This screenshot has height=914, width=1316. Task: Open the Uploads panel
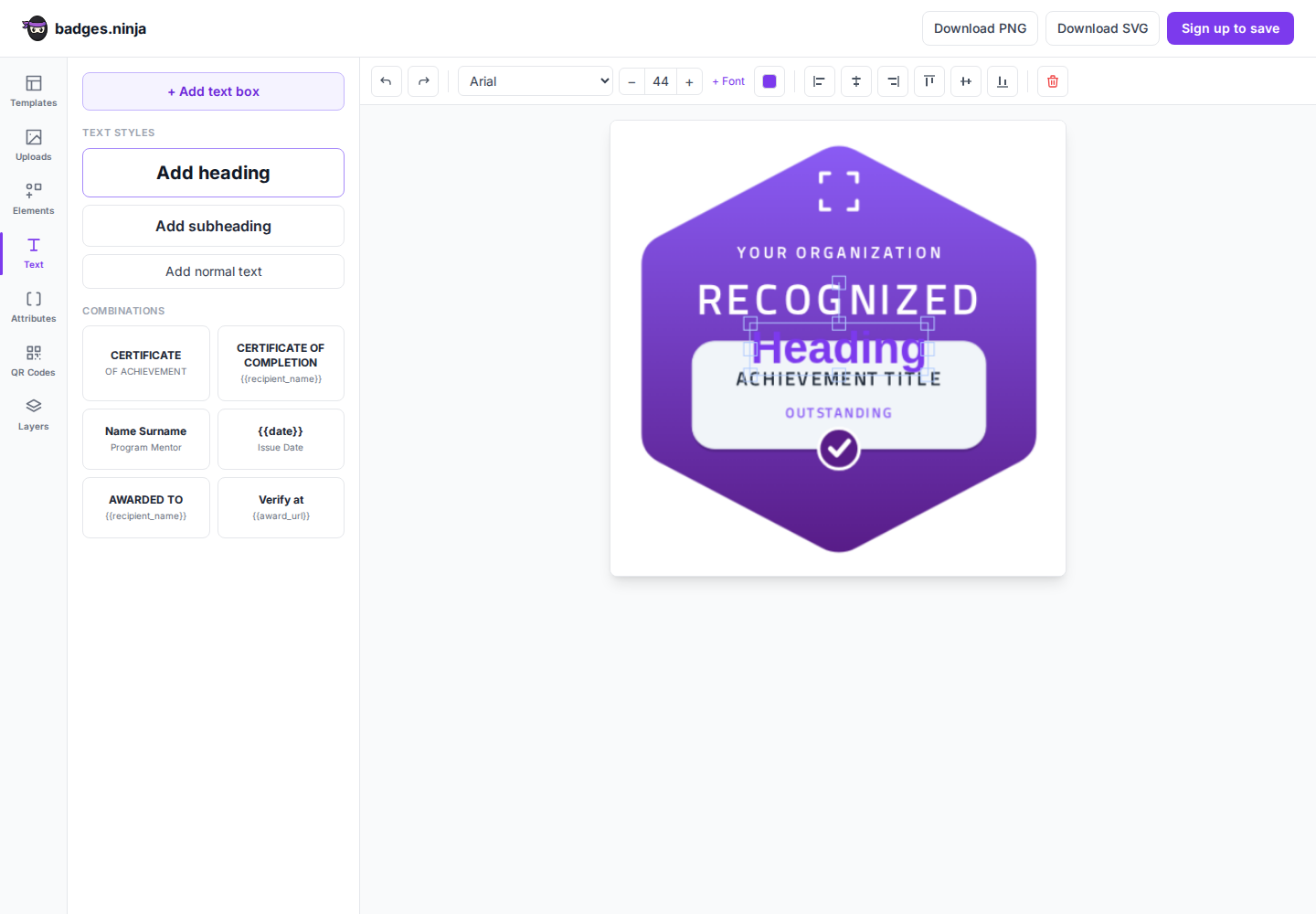pos(34,145)
